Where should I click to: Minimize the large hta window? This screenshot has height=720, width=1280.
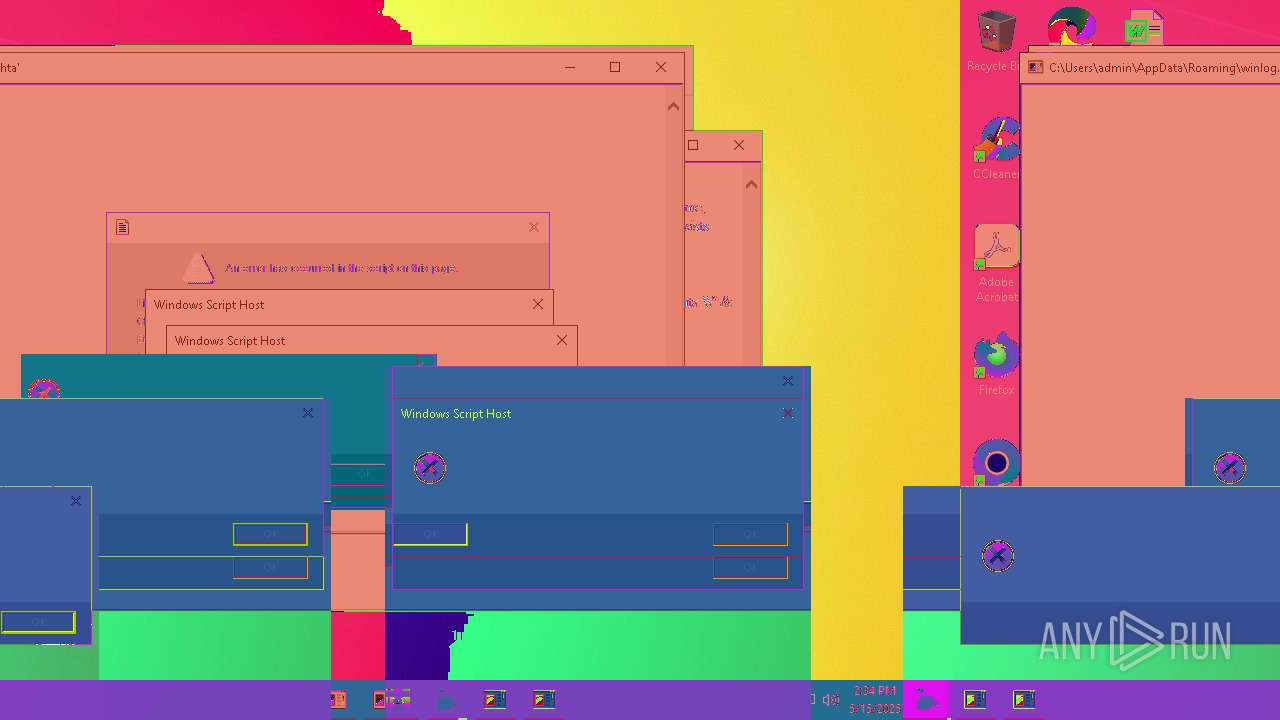coord(570,67)
